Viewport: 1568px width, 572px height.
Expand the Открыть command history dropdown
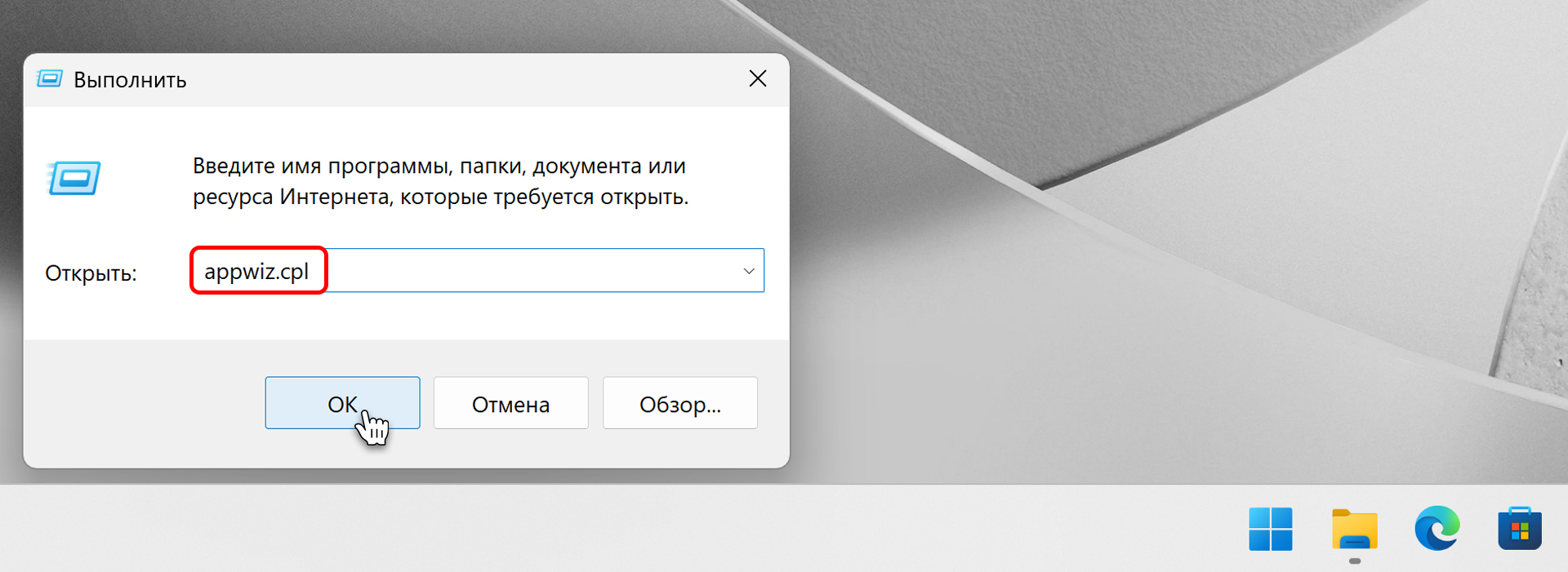pyautogui.click(x=748, y=271)
